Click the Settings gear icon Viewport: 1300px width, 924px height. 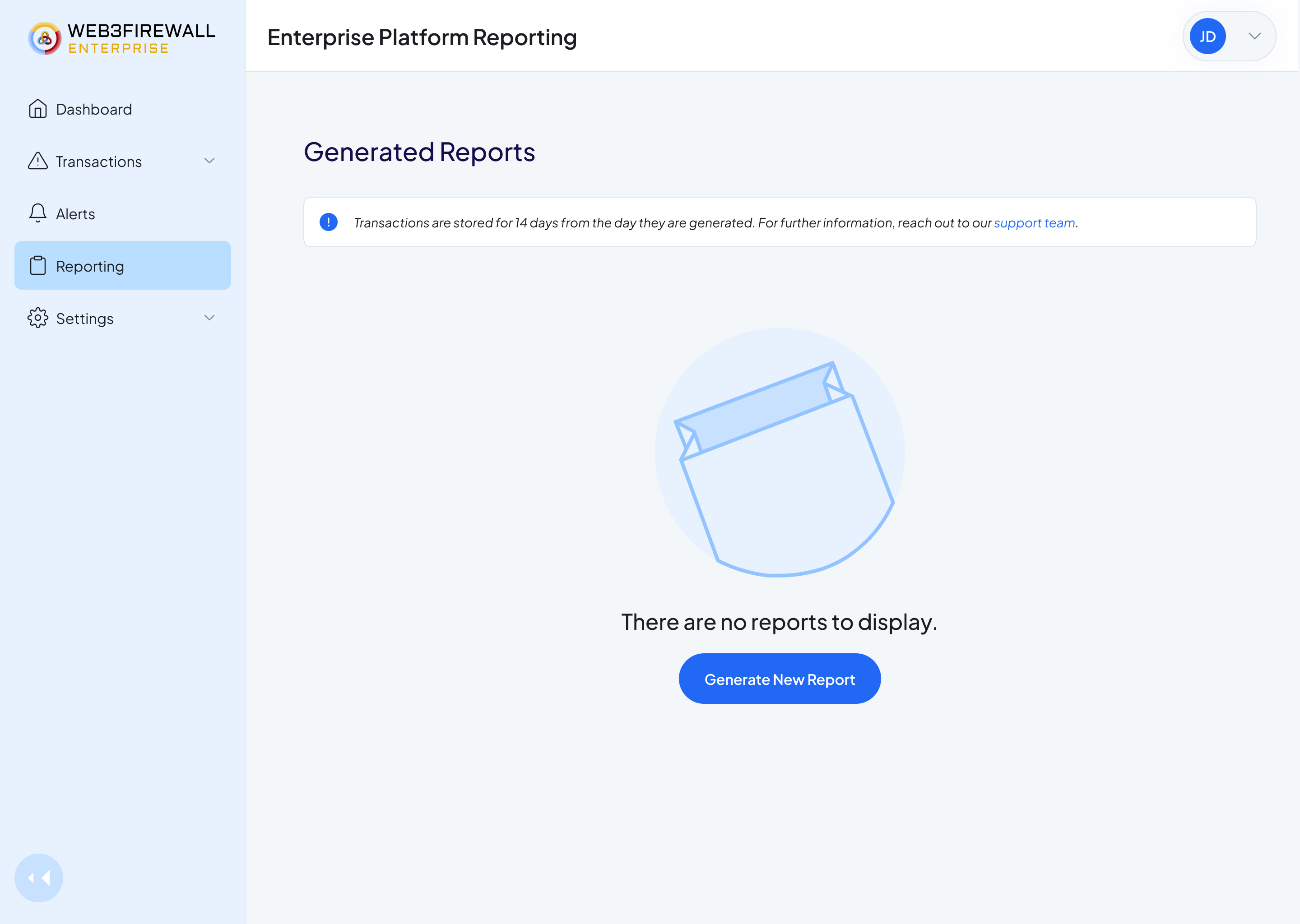(x=37, y=318)
